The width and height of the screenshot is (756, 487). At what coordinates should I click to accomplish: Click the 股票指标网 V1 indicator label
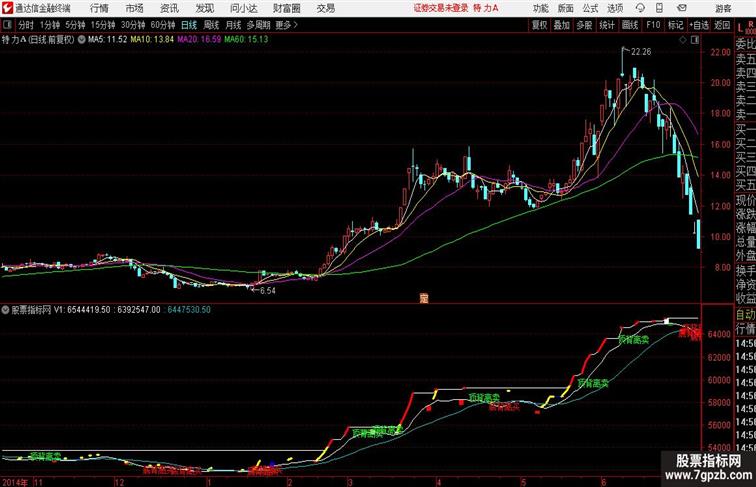[x=36, y=310]
